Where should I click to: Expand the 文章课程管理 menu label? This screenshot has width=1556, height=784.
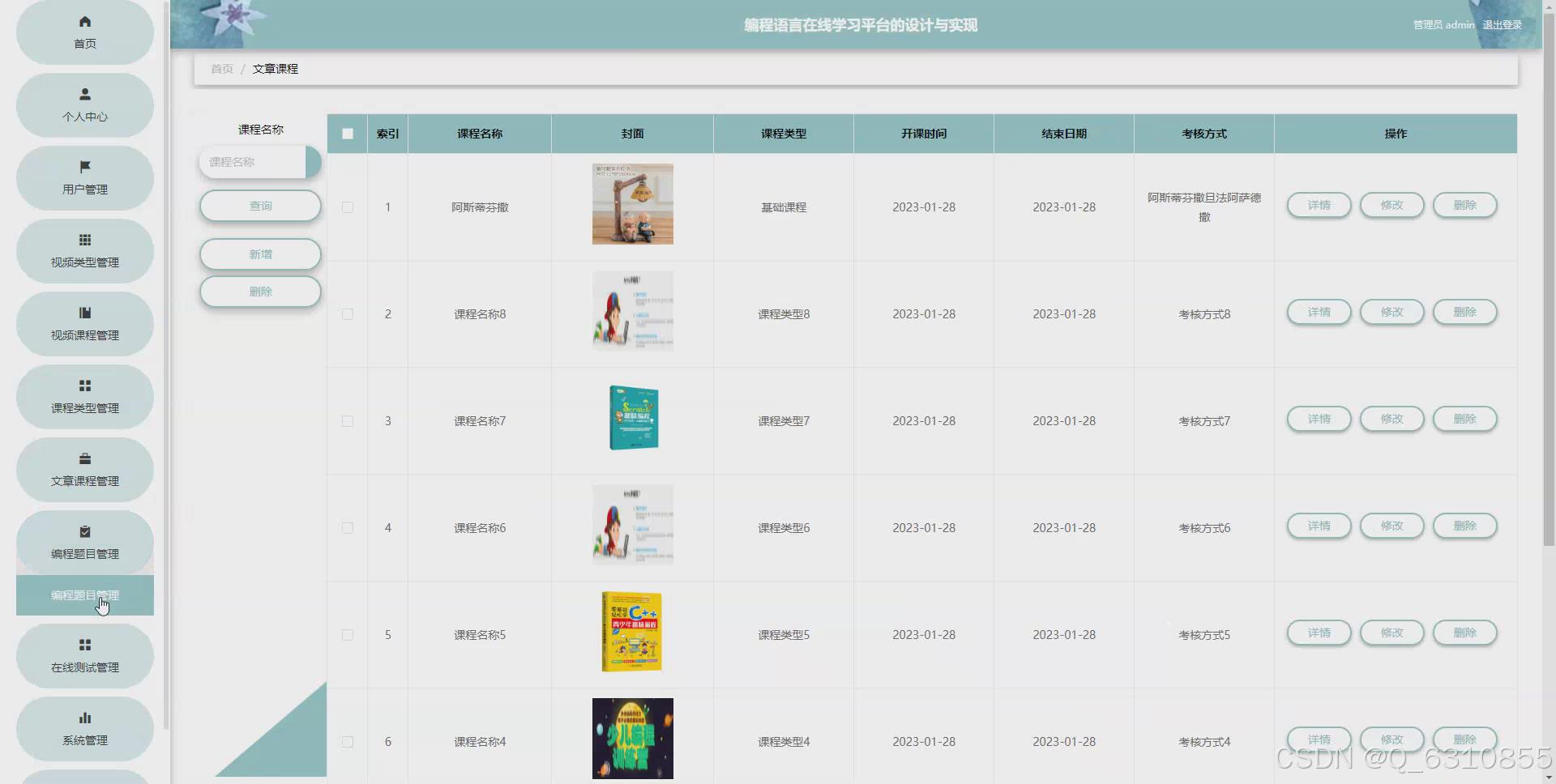[x=85, y=481]
